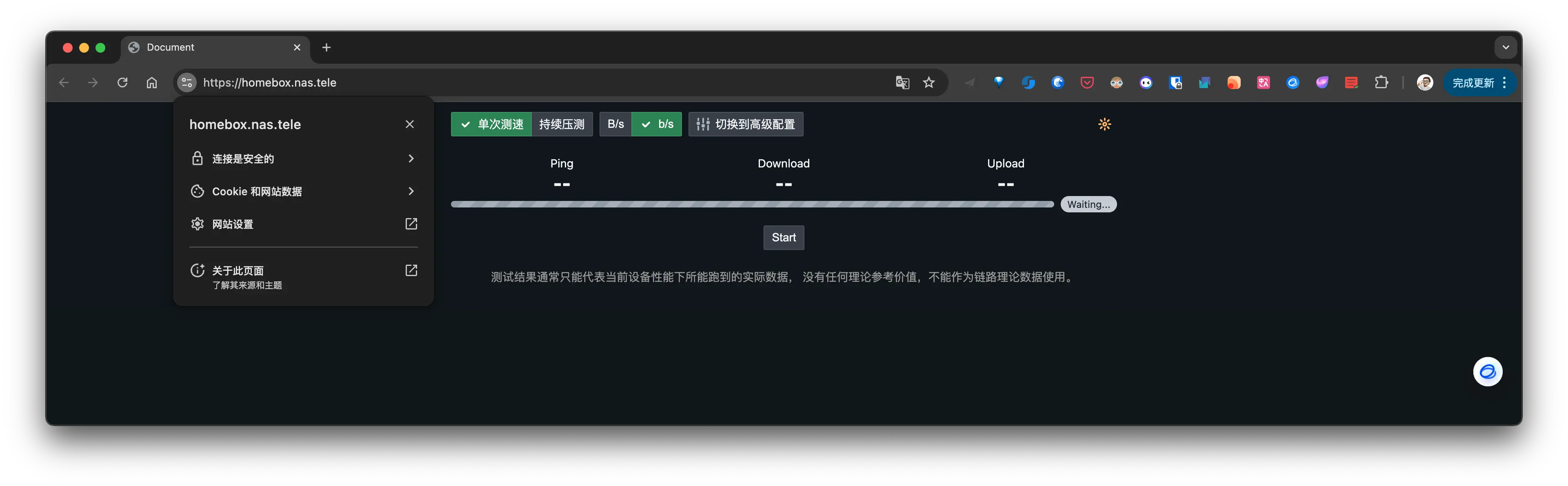Select B/s unit option
Viewport: 1568px width, 486px height.
click(x=615, y=124)
